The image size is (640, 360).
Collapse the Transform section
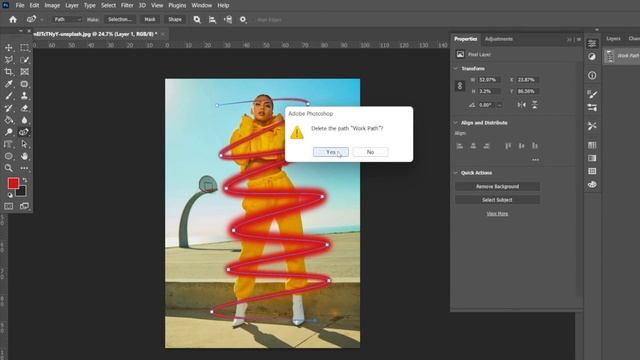(x=456, y=69)
